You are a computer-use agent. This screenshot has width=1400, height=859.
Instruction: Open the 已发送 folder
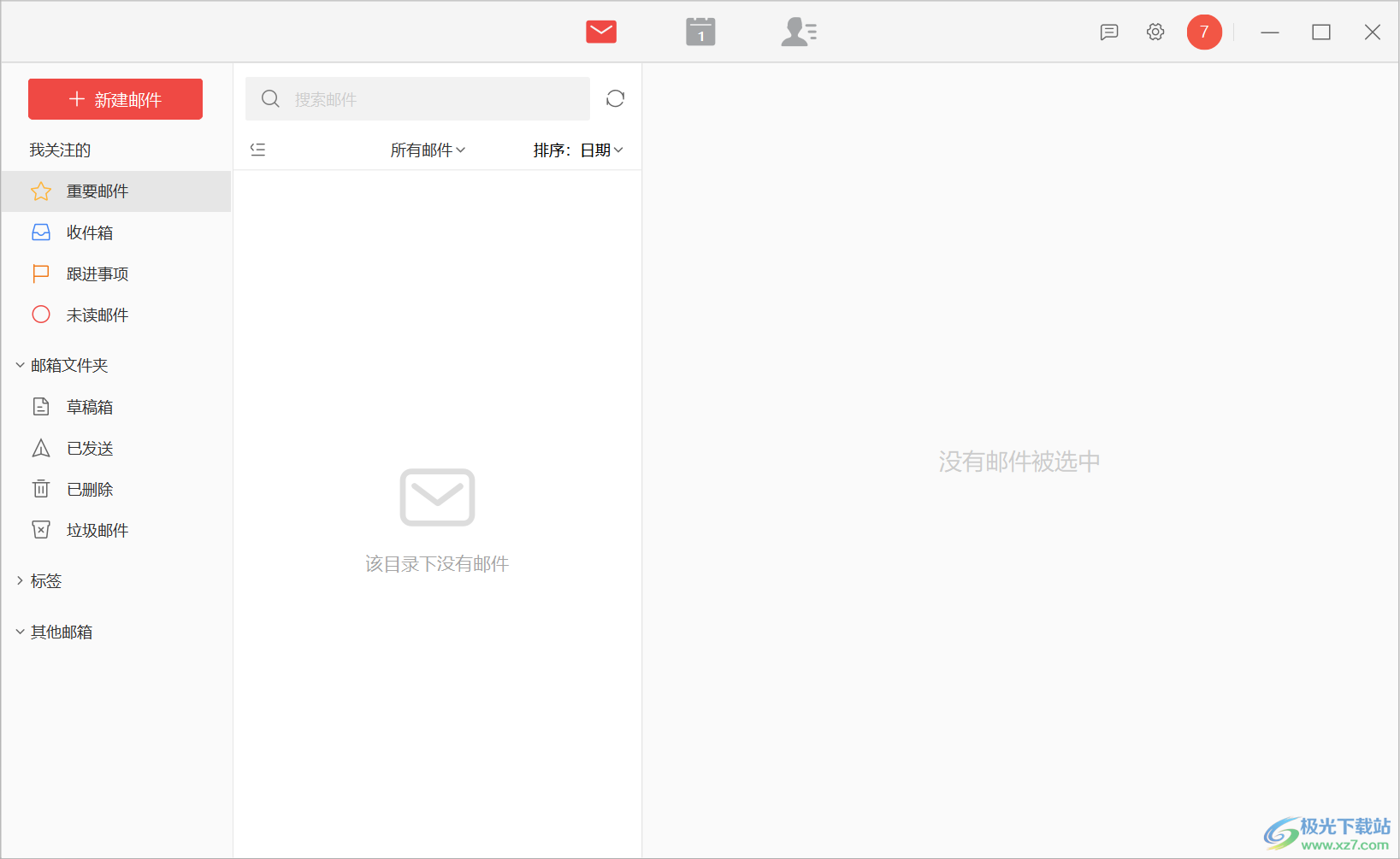pos(116,448)
